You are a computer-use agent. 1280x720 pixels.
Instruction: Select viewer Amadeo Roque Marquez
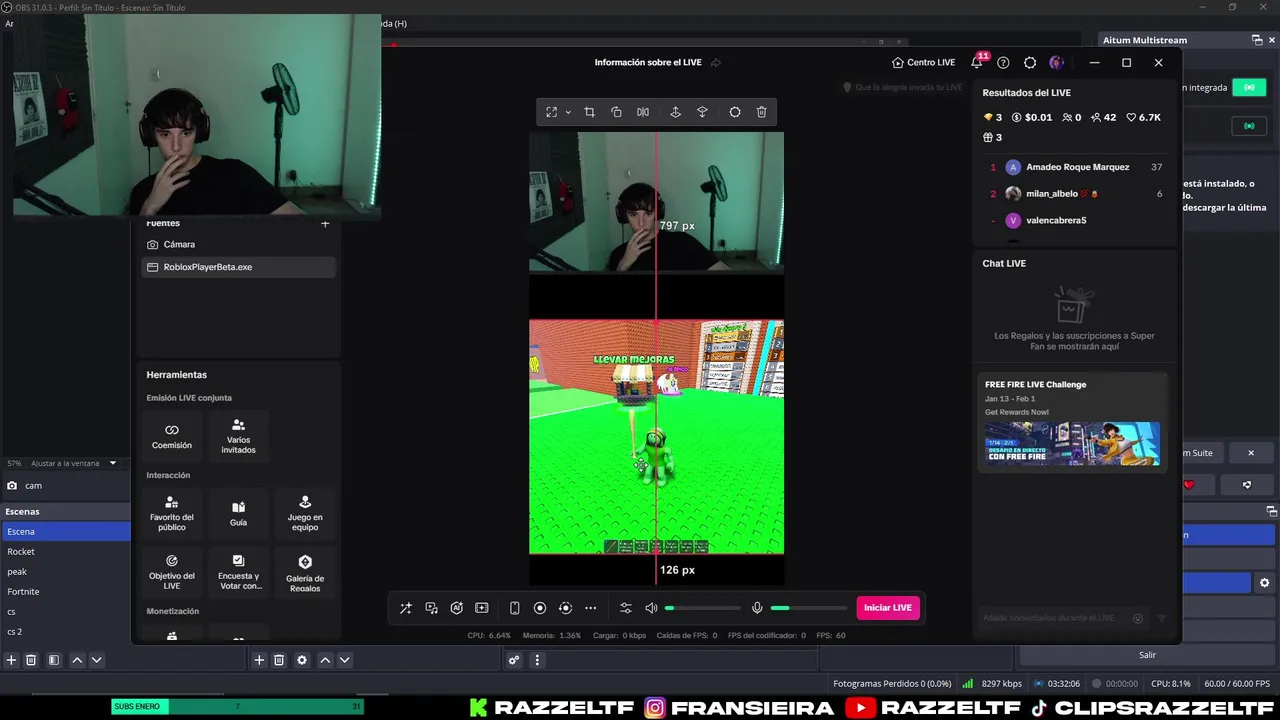(x=1076, y=167)
